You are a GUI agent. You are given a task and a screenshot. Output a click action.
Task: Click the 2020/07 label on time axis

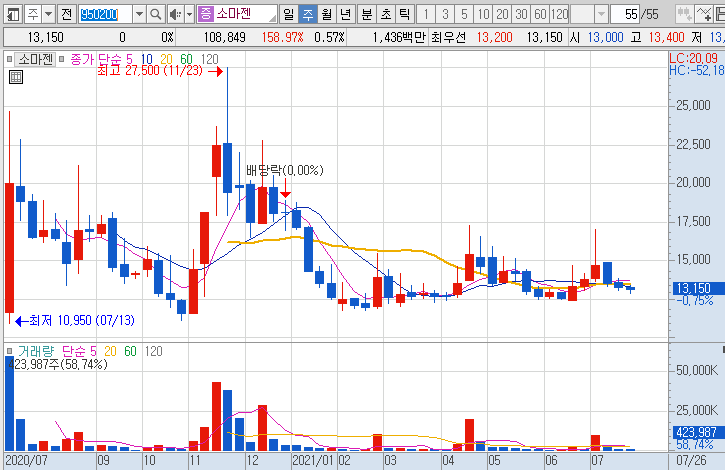point(26,460)
